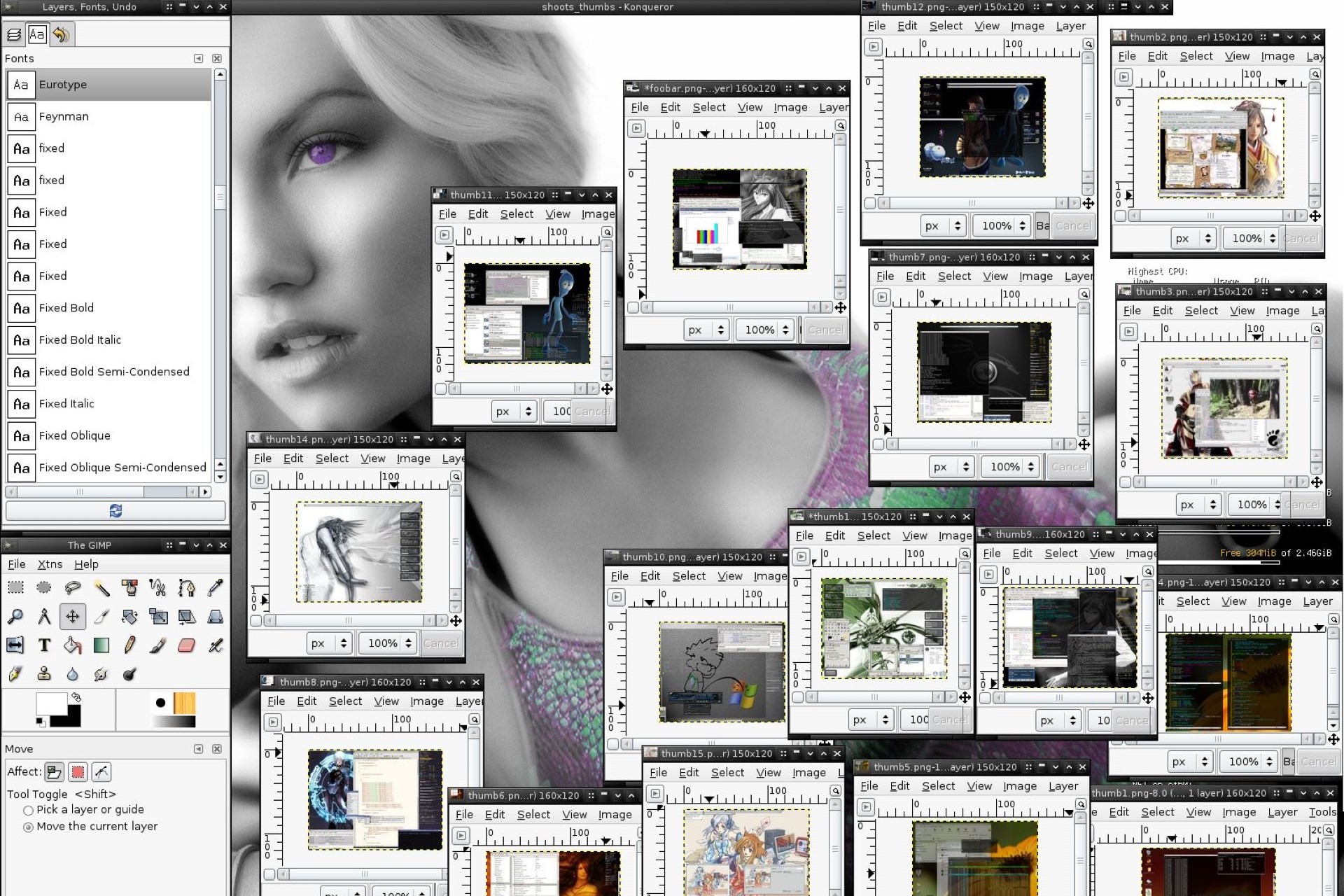Select the Move tool in the GIMP toolbox
Screen dimensions: 1344x896
click(73, 616)
